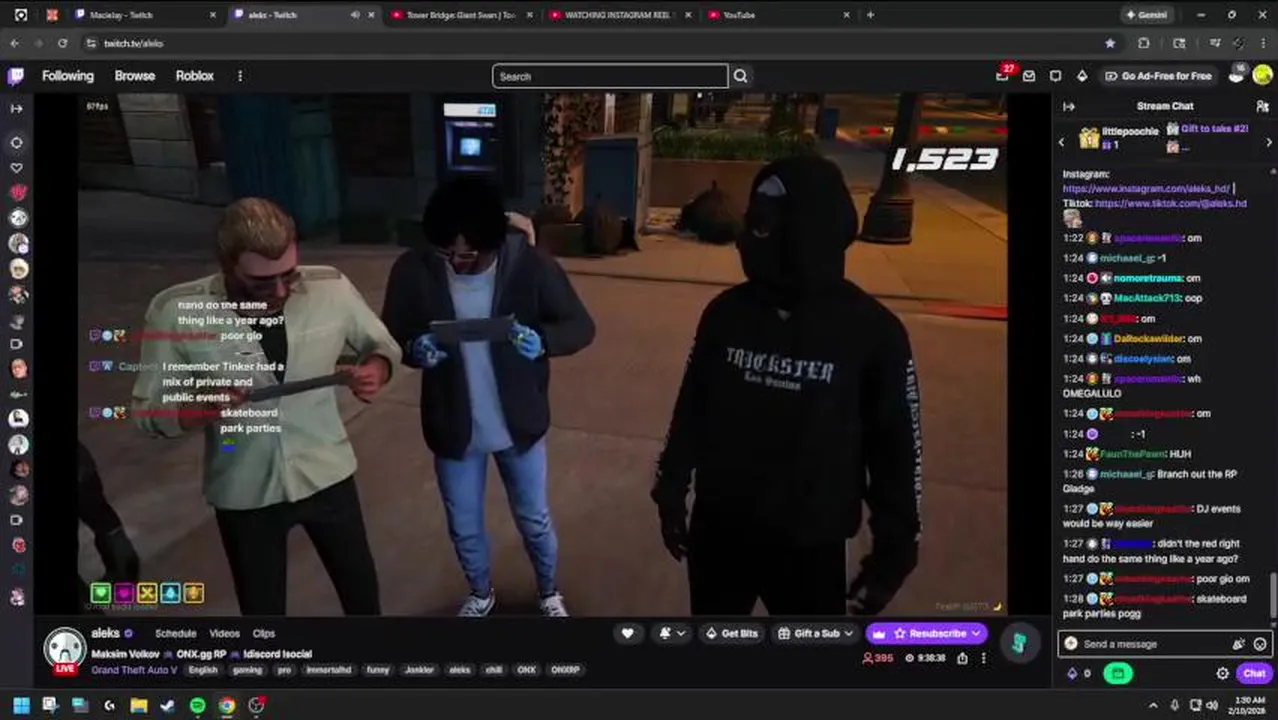Click Go Ad-Free for Free button
Image resolution: width=1278 pixels, height=720 pixels.
coord(1159,76)
